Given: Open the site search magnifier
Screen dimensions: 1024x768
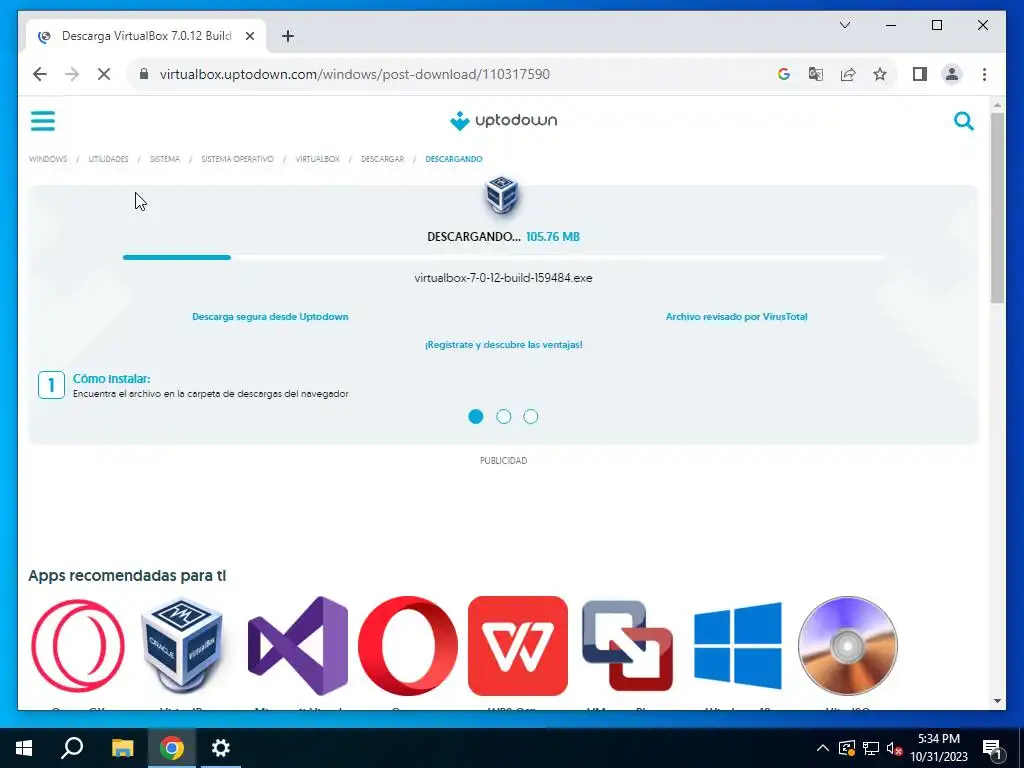Looking at the screenshot, I should (x=963, y=121).
